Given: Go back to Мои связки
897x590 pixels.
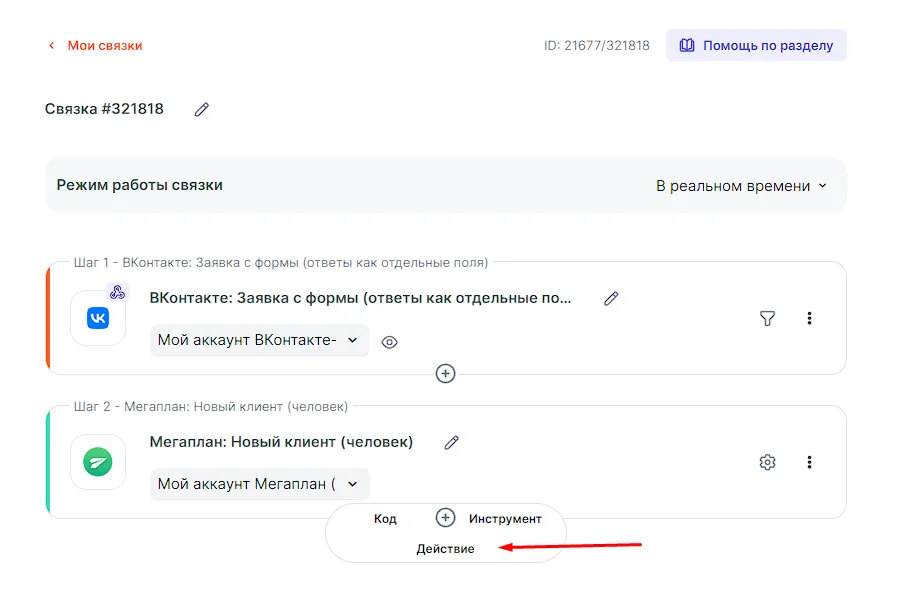Looking at the screenshot, I should 95,45.
